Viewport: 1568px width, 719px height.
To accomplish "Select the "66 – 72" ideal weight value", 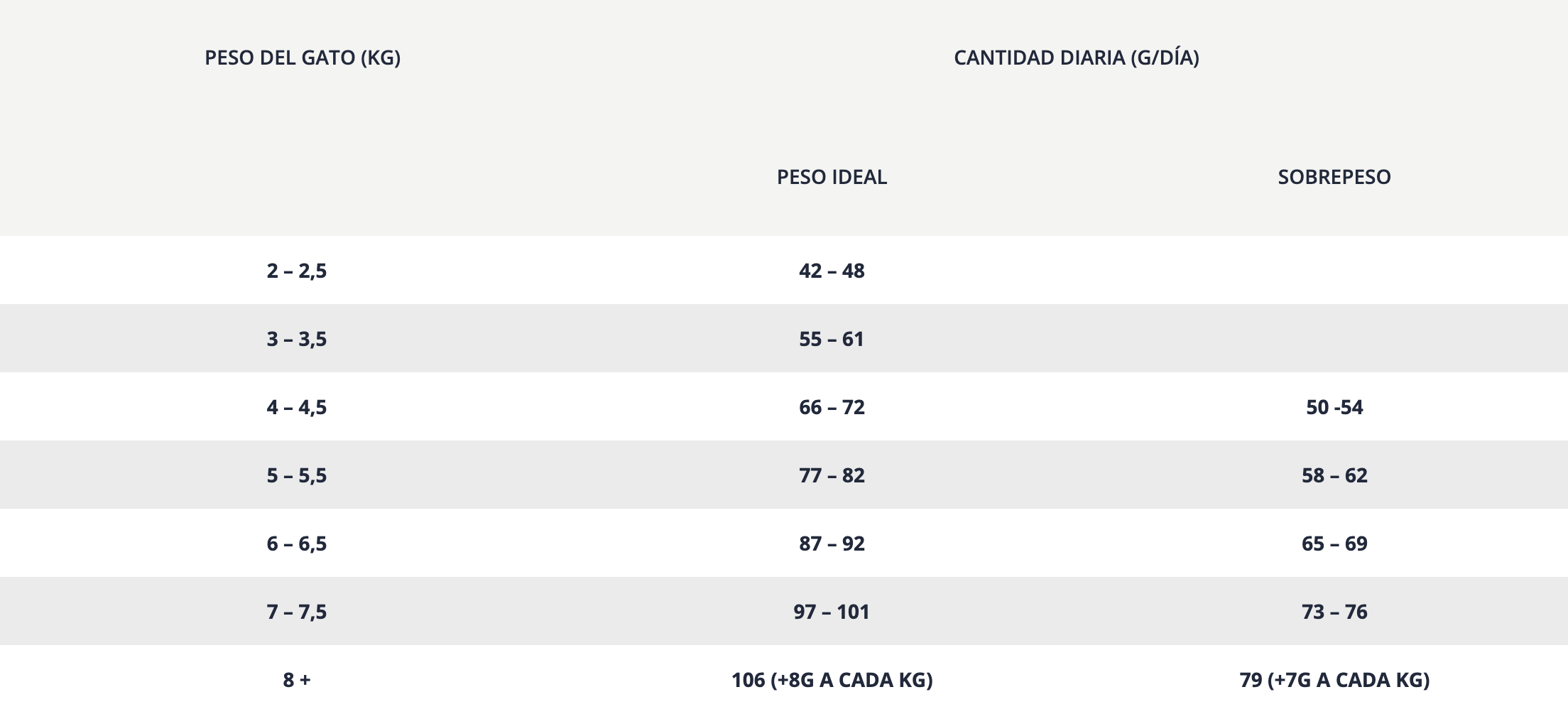I will pos(832,407).
